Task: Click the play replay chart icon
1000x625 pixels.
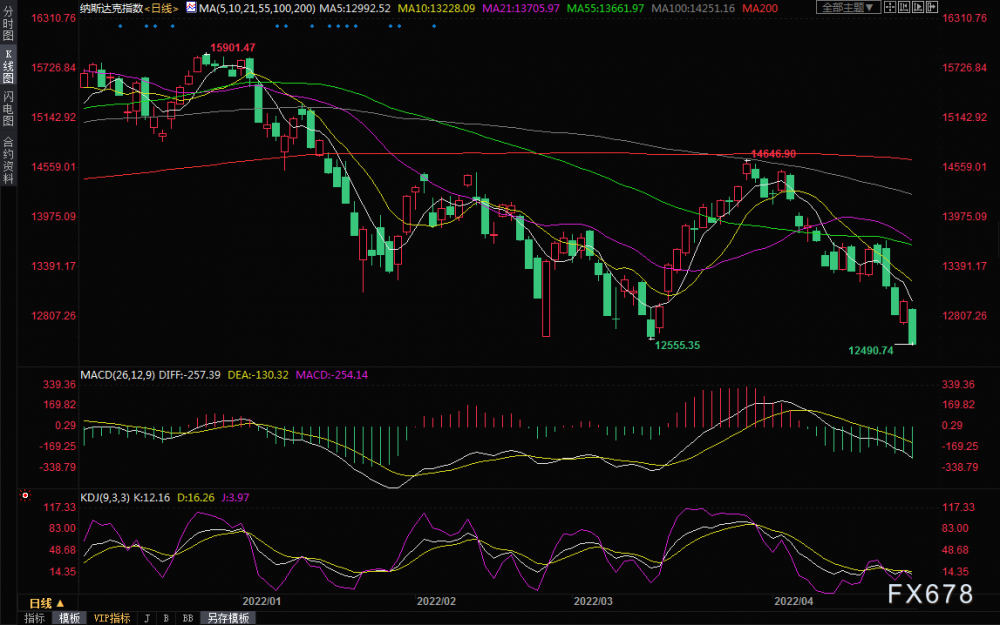Action: [918, 7]
